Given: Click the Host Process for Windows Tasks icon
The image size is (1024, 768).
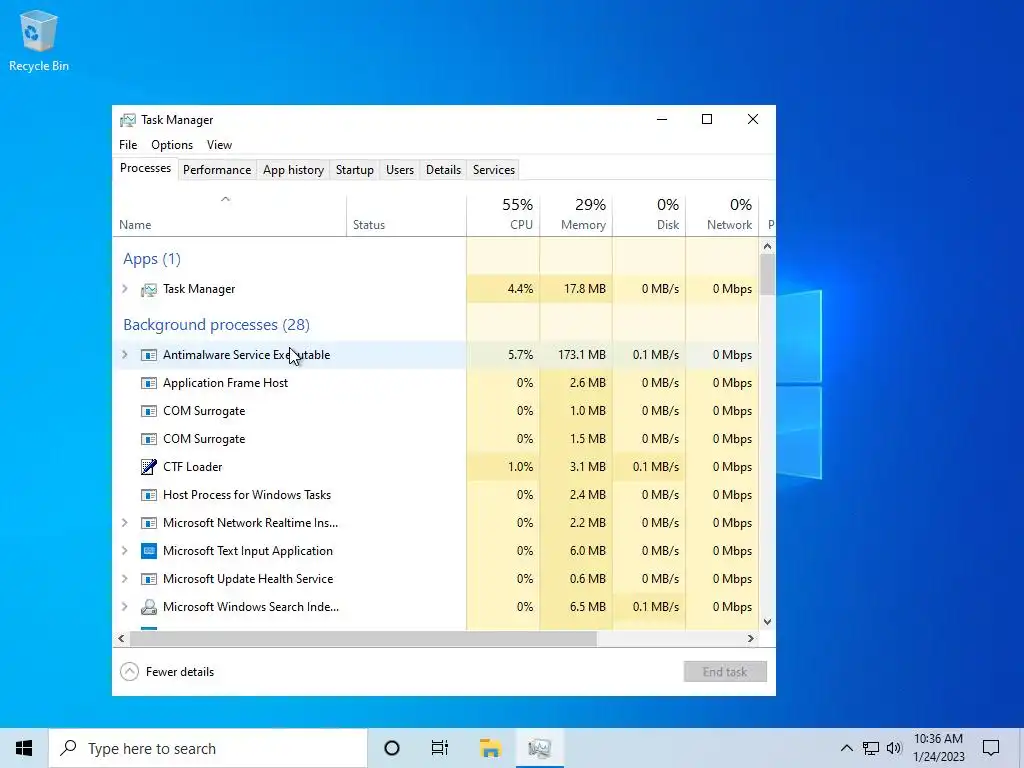Looking at the screenshot, I should (149, 495).
